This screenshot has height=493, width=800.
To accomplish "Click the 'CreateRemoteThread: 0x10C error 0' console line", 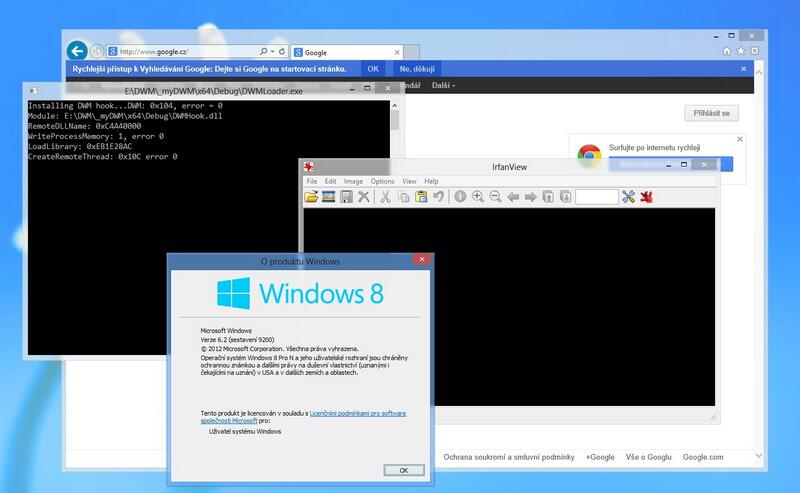I will [x=103, y=157].
